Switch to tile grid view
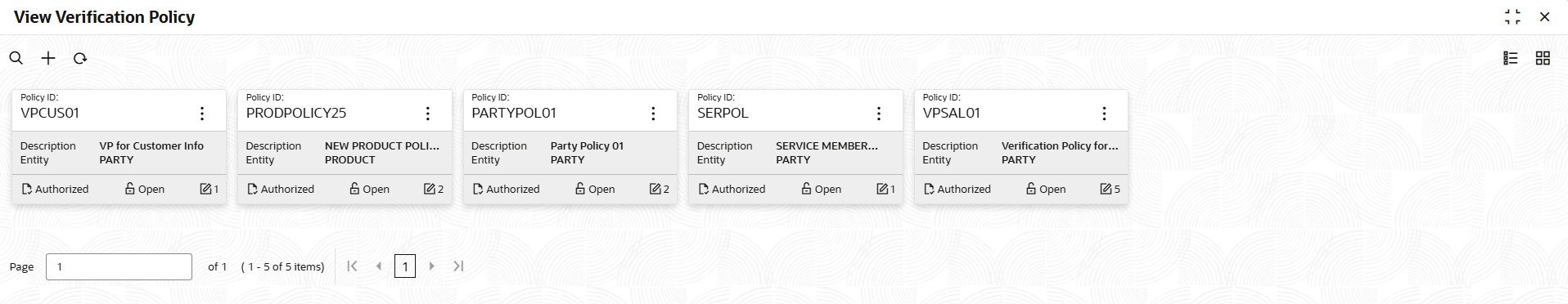This screenshot has height=304, width=1568. pos(1543,58)
